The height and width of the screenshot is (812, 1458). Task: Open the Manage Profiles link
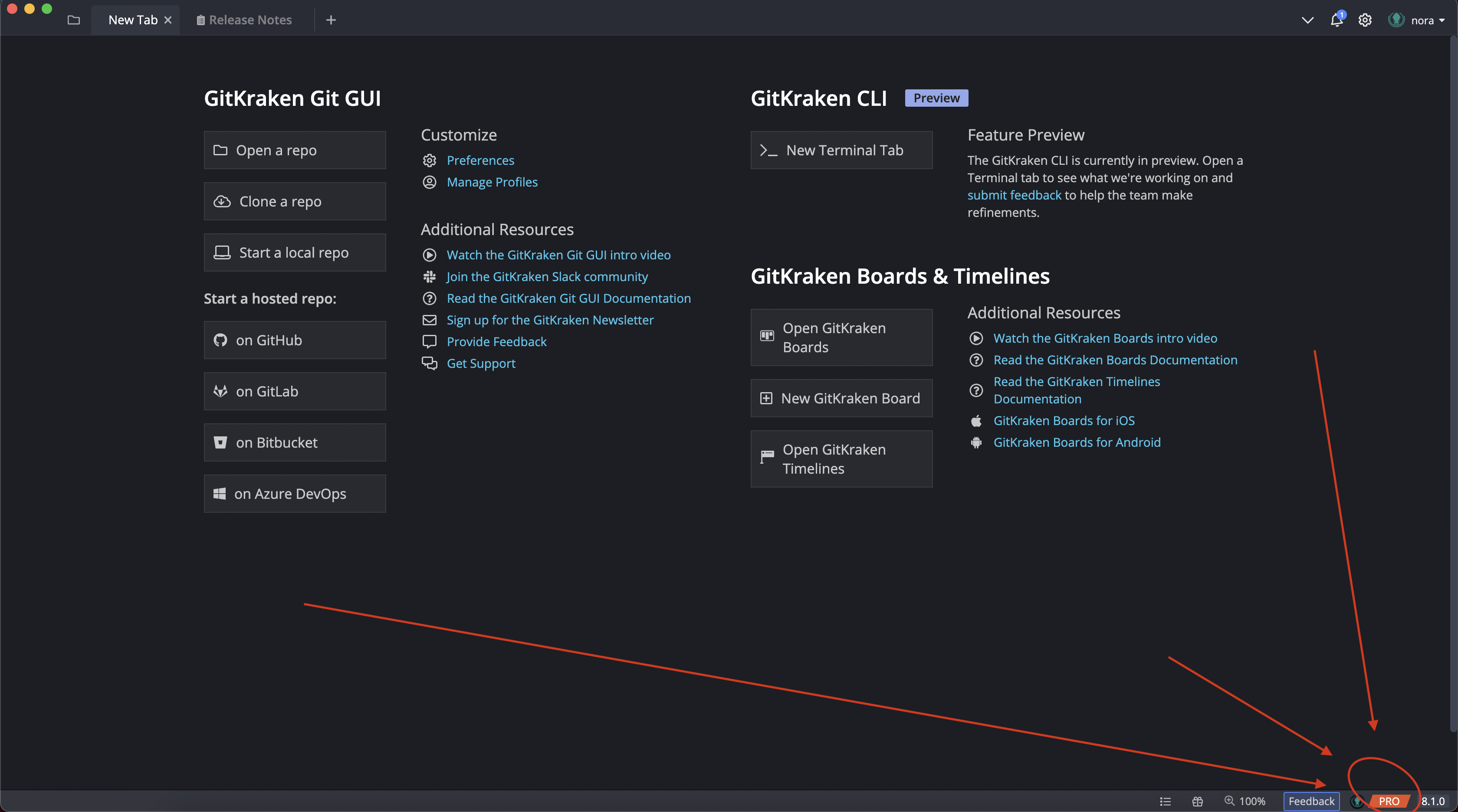[x=492, y=182]
